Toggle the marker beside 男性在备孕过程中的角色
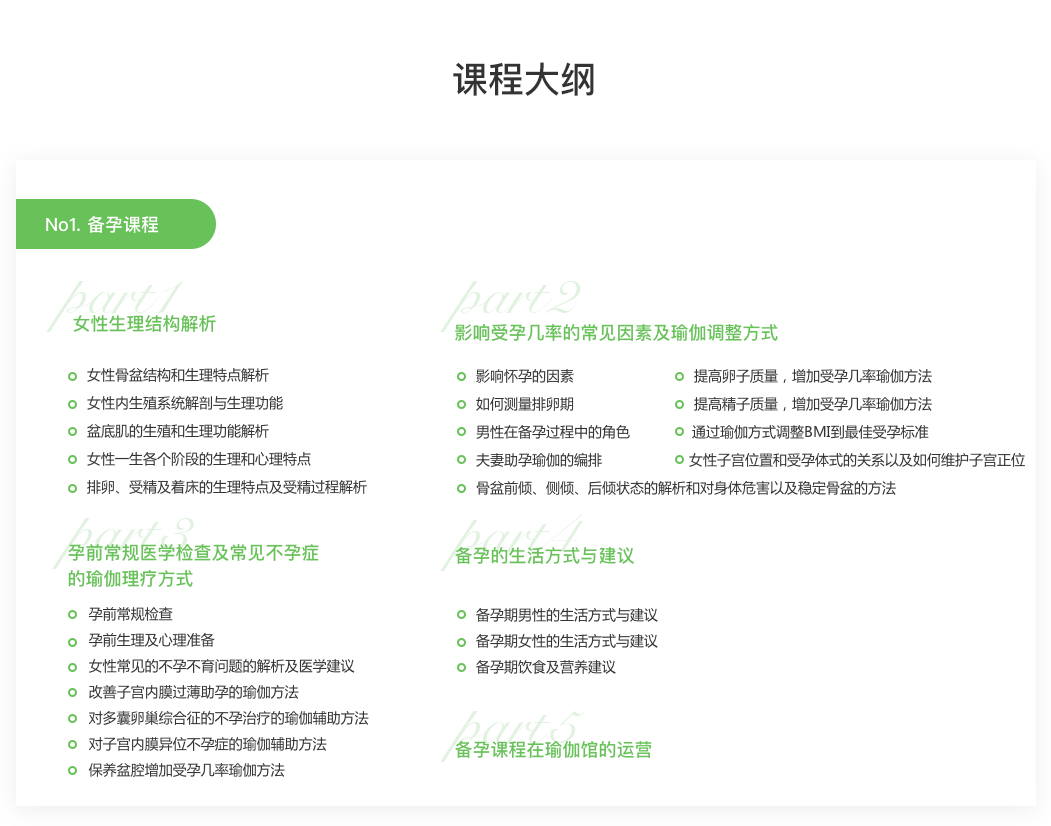The image size is (1051, 826). [462, 432]
